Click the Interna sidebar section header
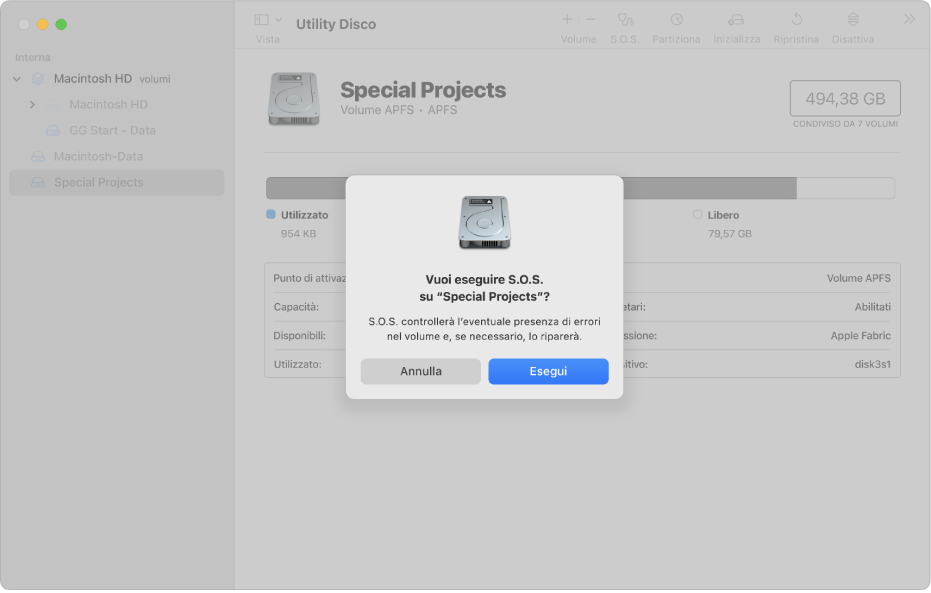Viewport: 931px width, 593px height. (x=33, y=58)
